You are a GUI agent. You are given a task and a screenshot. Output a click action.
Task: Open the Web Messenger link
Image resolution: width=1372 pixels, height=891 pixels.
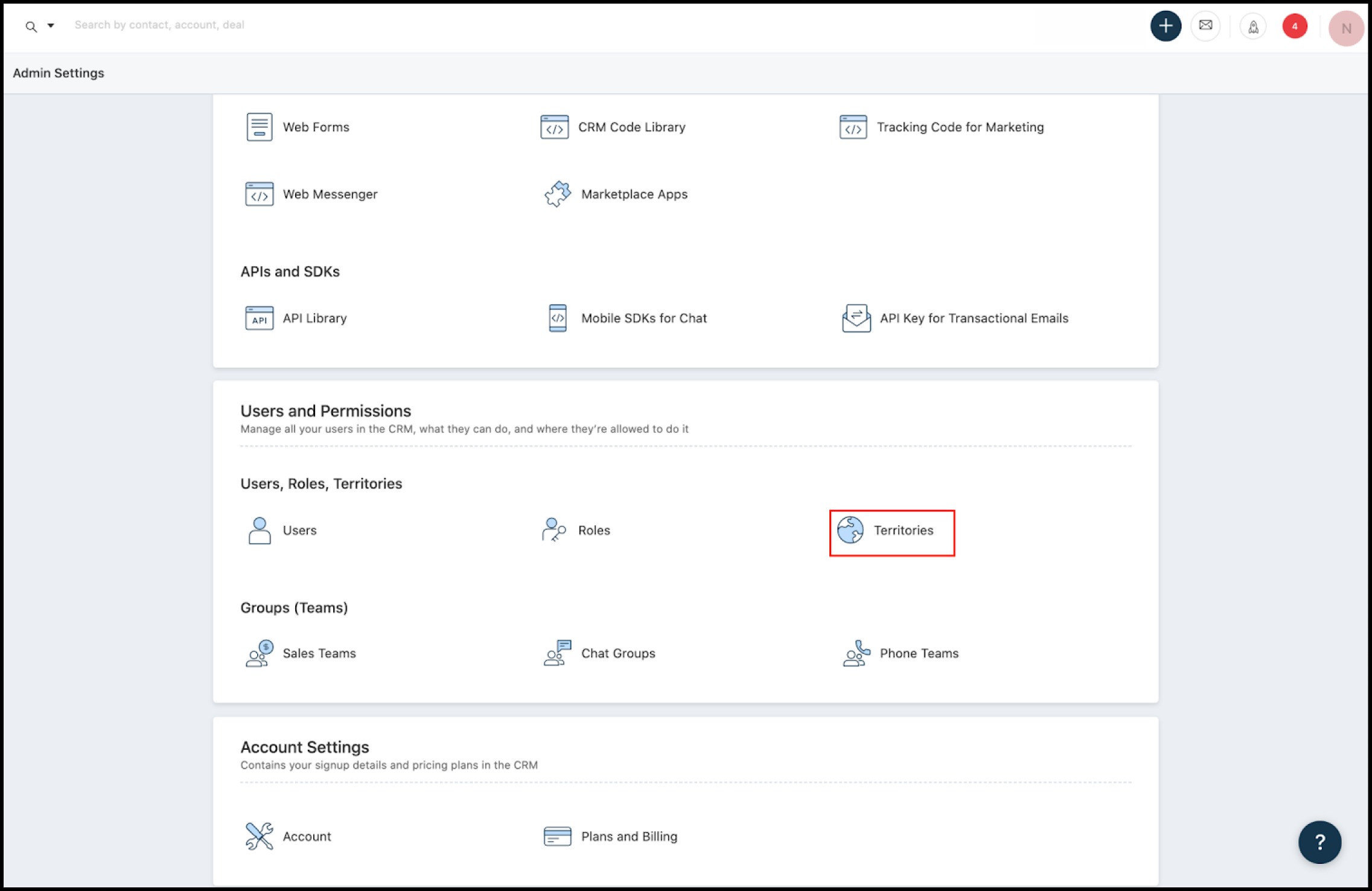pos(330,194)
